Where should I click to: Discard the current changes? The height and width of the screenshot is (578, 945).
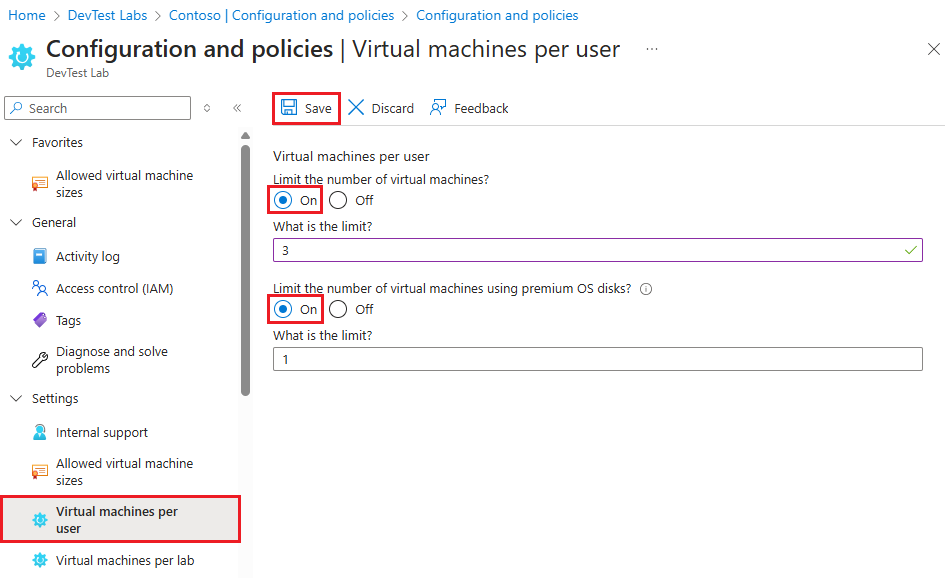pyautogui.click(x=381, y=108)
